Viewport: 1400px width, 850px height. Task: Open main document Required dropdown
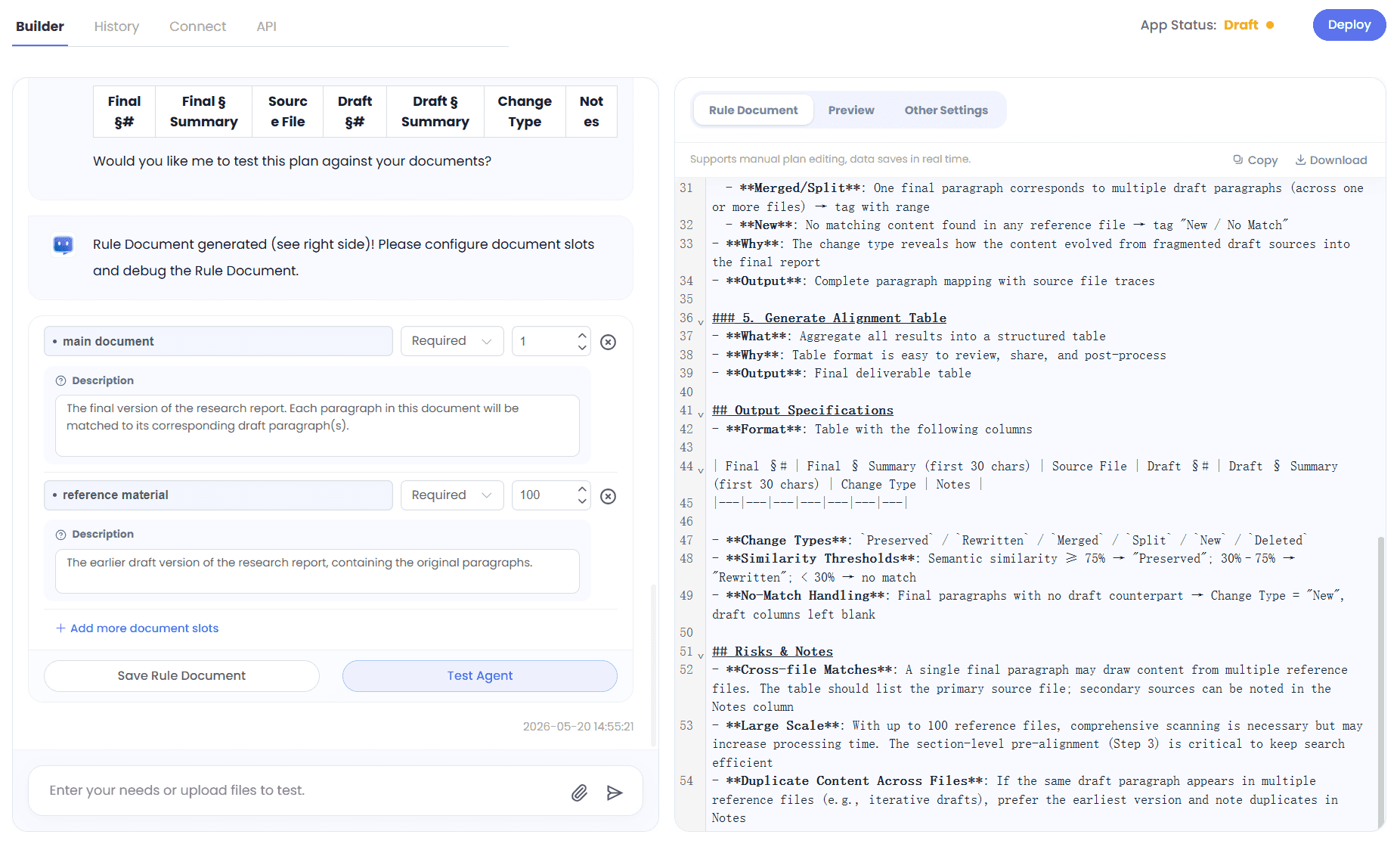452,341
